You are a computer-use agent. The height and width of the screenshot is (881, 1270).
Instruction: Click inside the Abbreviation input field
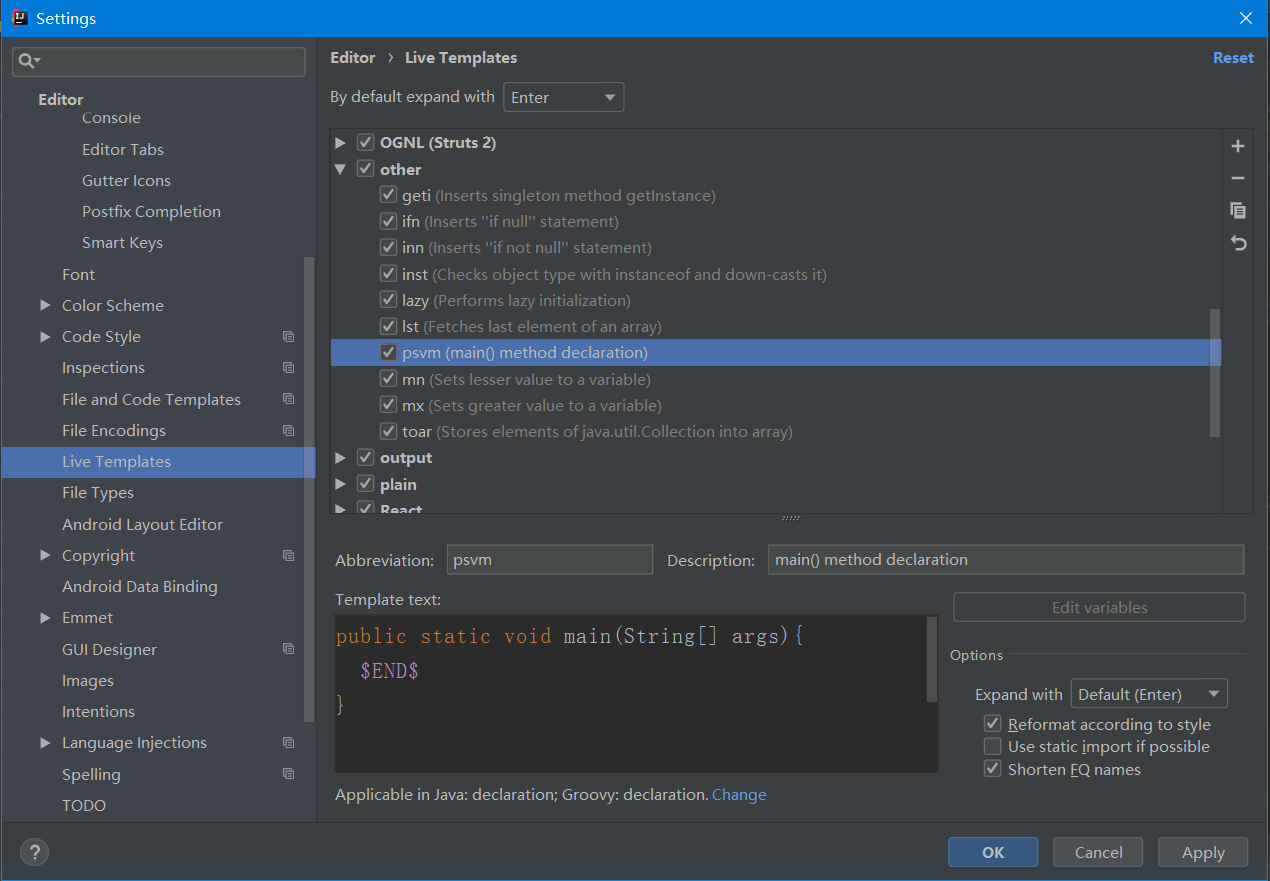[x=549, y=559]
